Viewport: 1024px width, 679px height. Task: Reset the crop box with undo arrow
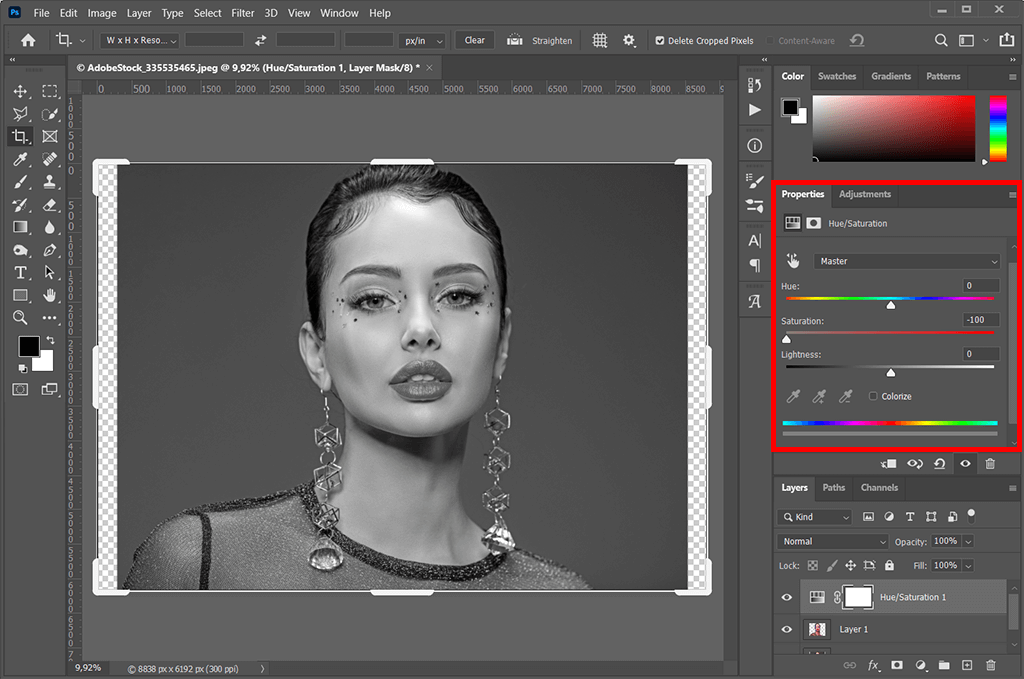857,40
